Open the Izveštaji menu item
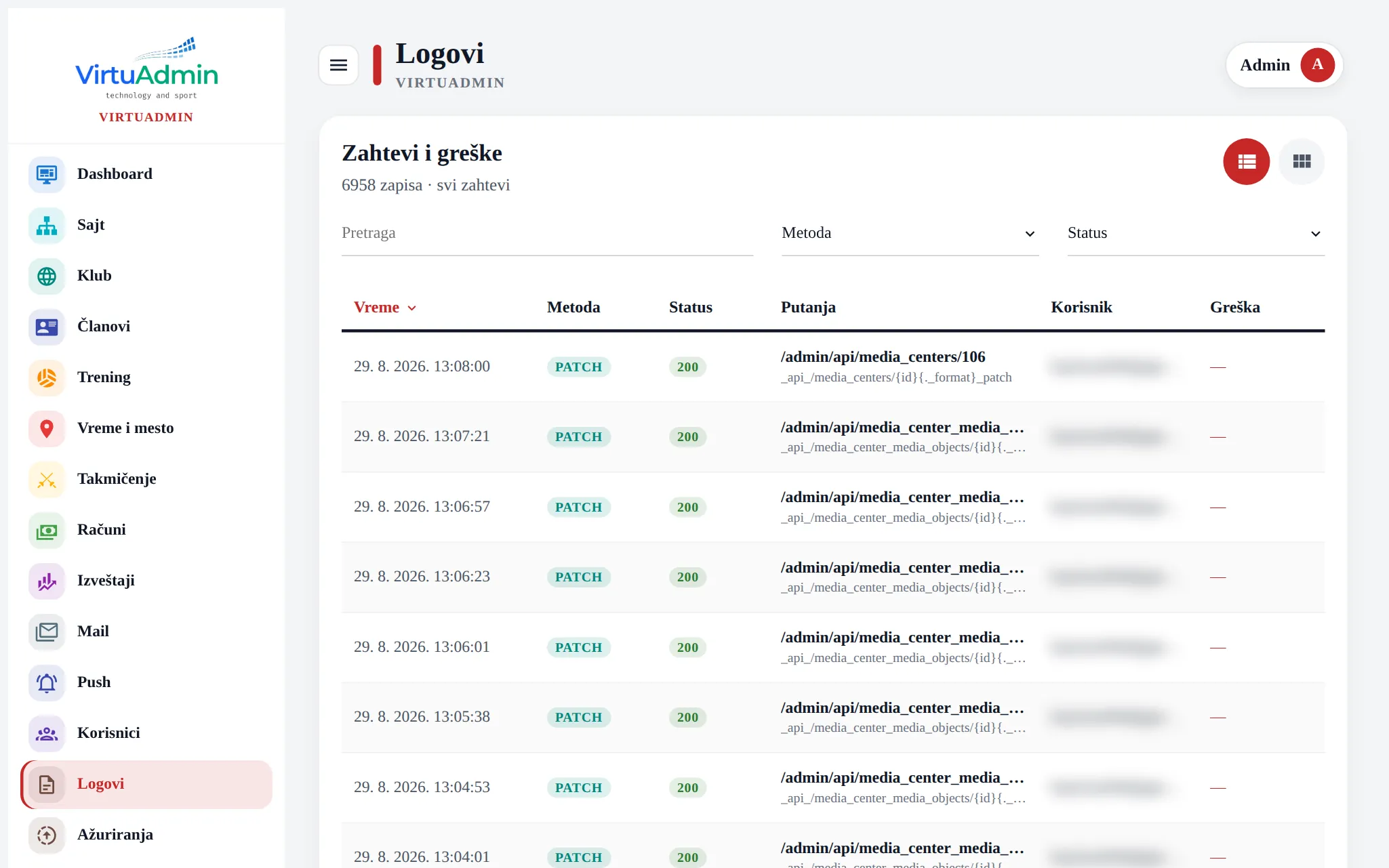 [146, 581]
